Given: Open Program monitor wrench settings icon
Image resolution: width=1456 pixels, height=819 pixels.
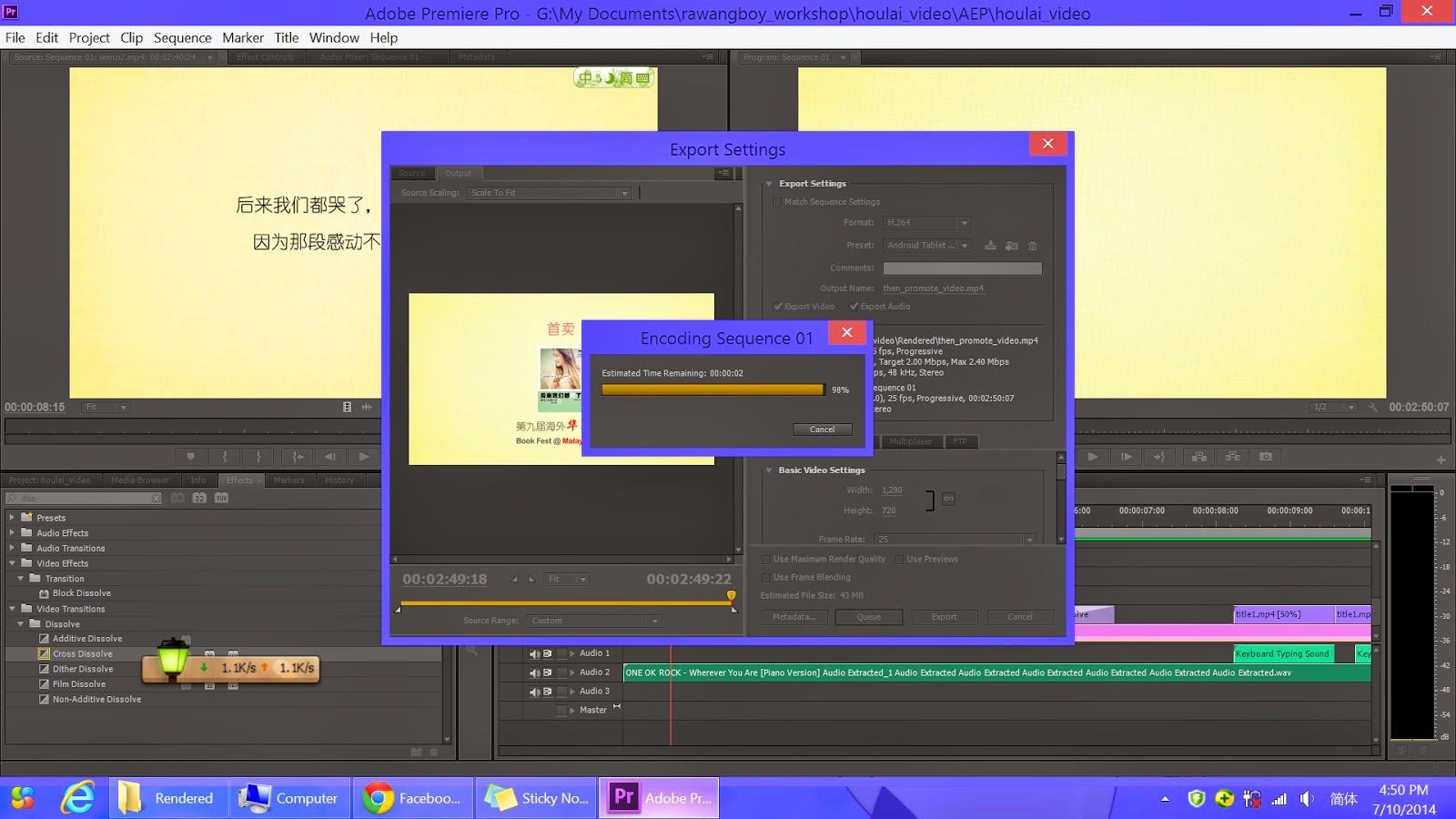Looking at the screenshot, I should coord(1373,407).
